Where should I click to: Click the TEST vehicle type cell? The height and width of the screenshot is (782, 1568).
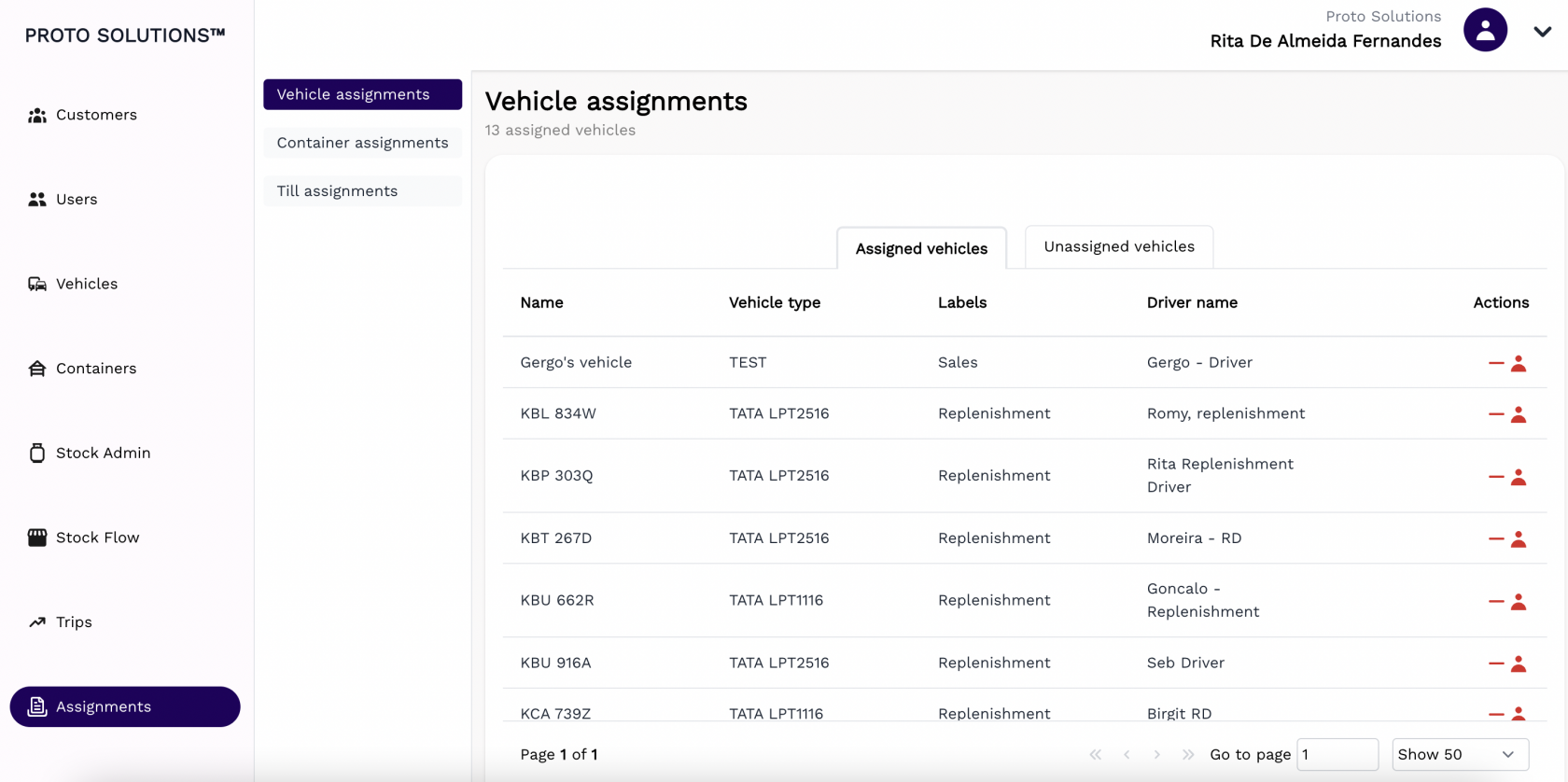click(x=748, y=362)
